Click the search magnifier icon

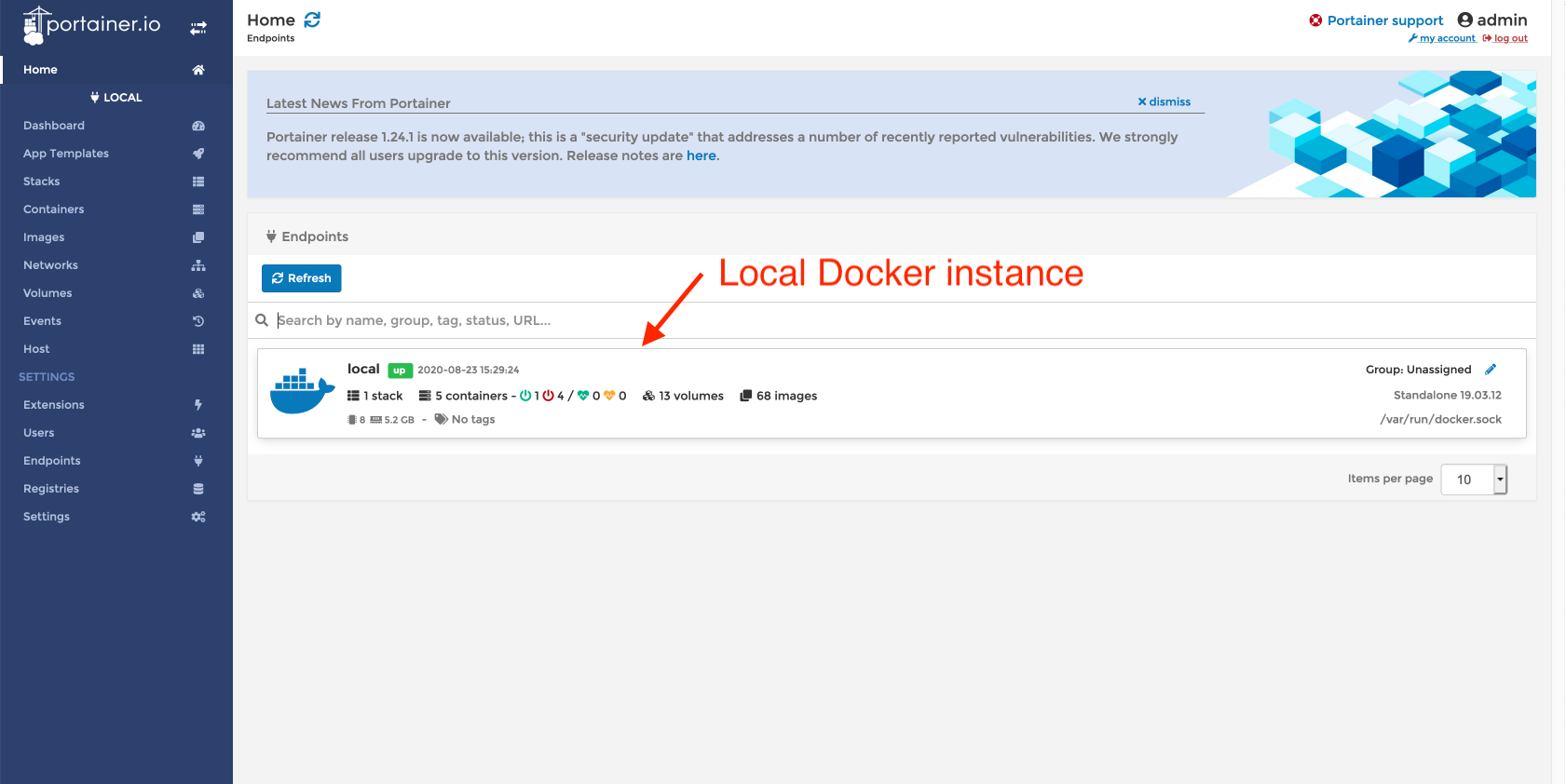(262, 320)
